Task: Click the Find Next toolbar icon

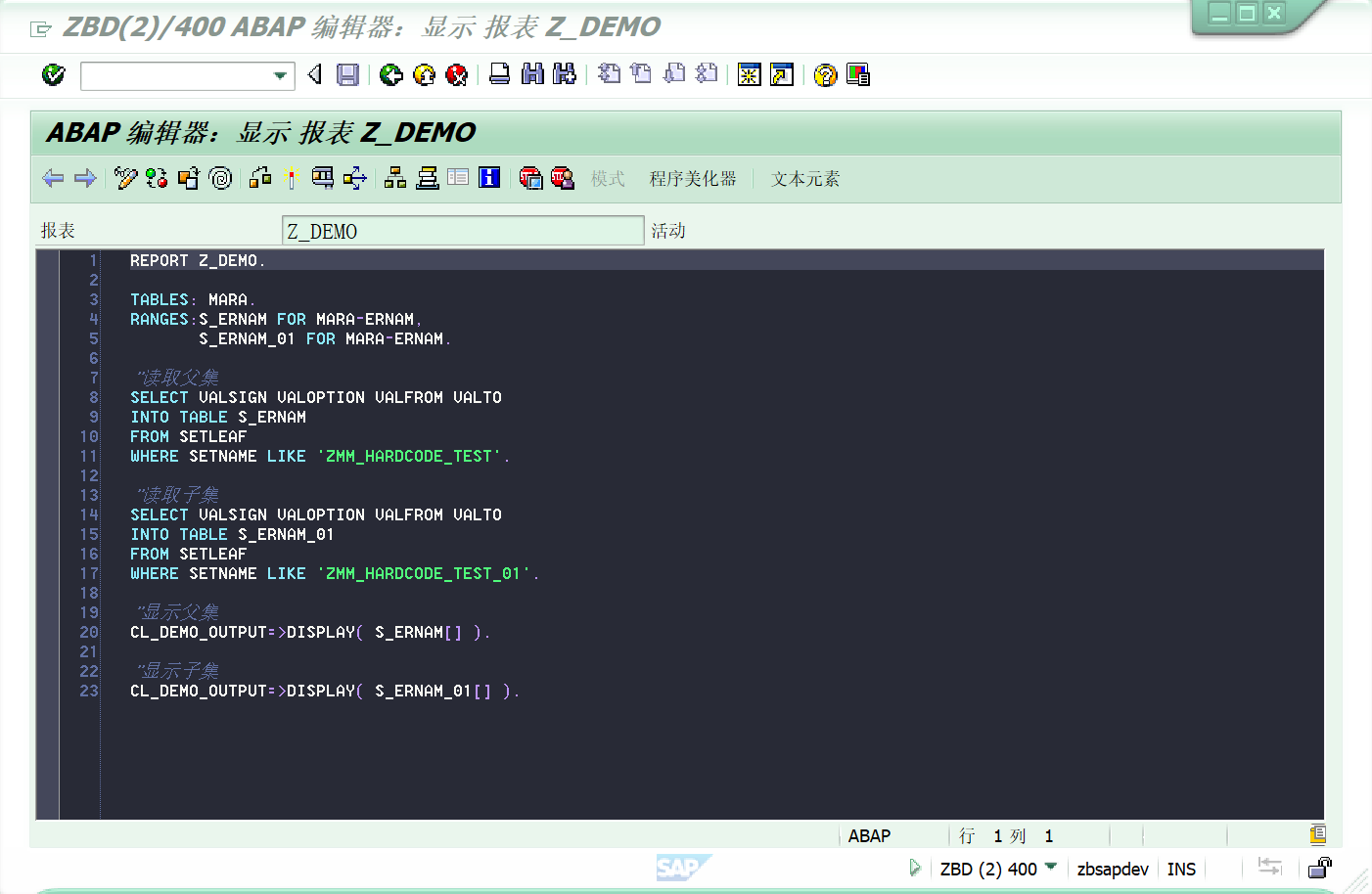Action: [565, 75]
